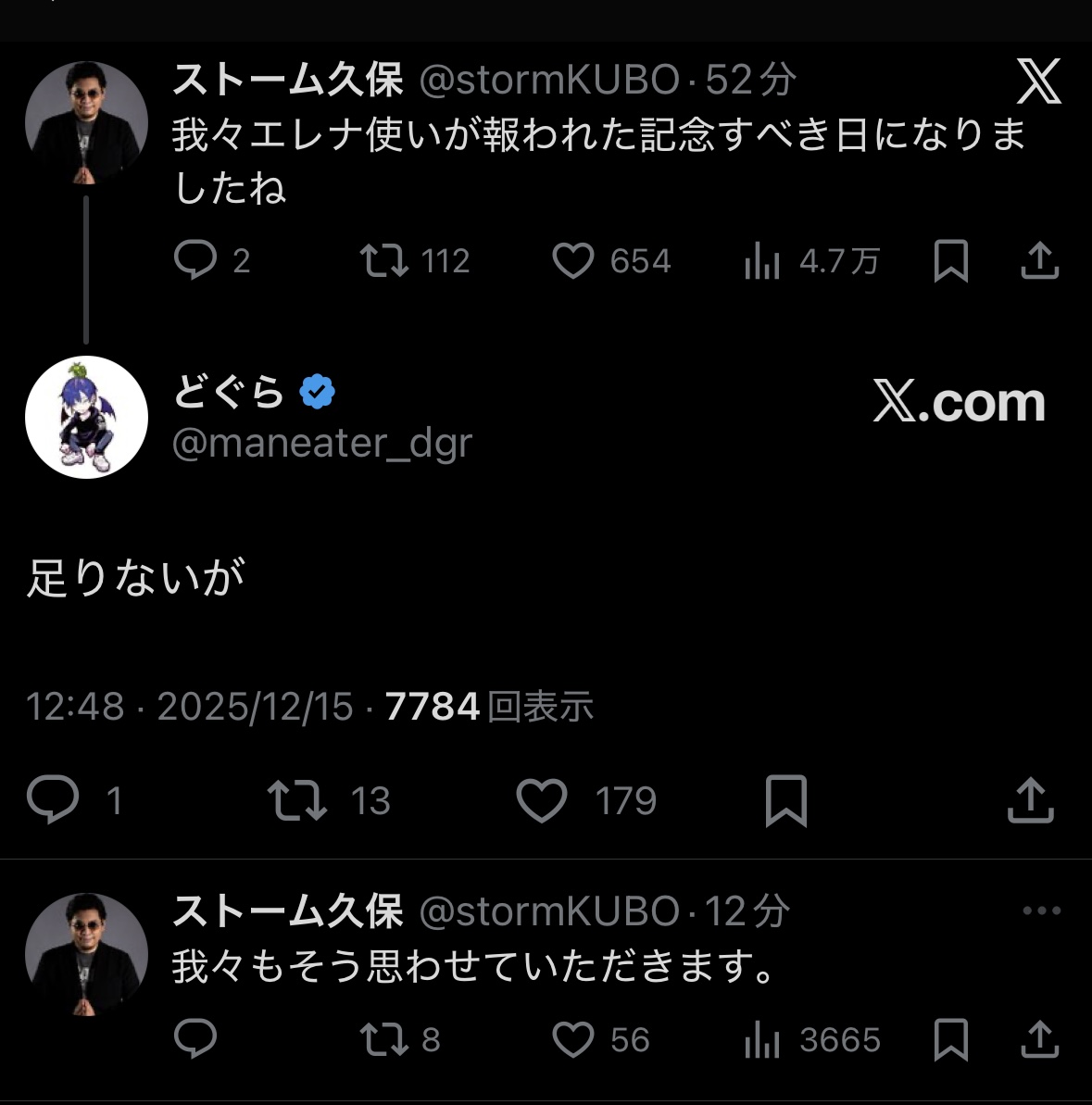Open more options on bottom reply
Image resolution: width=1092 pixels, height=1105 pixels.
1041,910
